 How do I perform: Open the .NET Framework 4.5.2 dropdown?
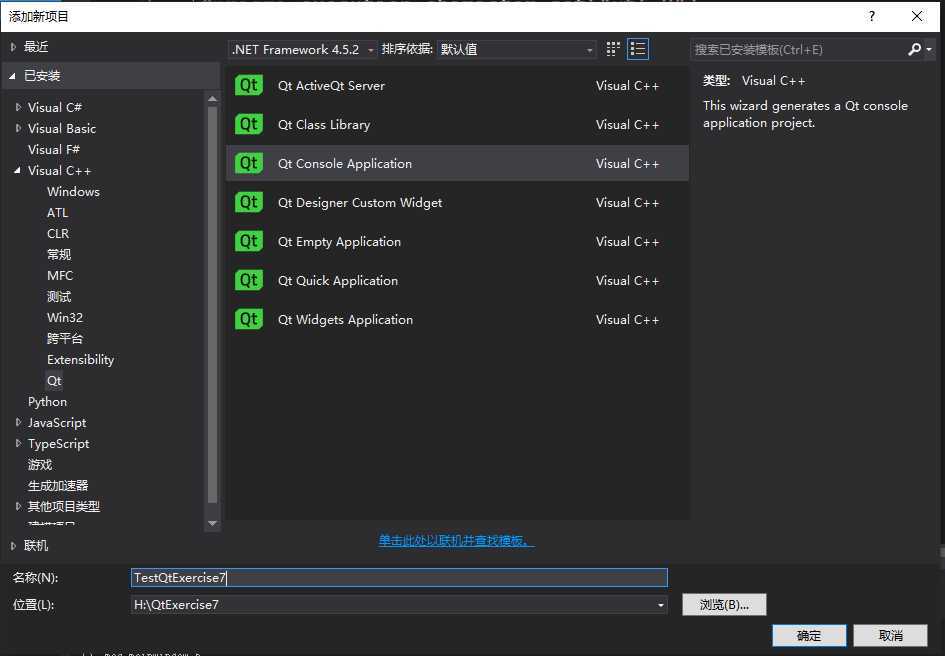pos(303,49)
